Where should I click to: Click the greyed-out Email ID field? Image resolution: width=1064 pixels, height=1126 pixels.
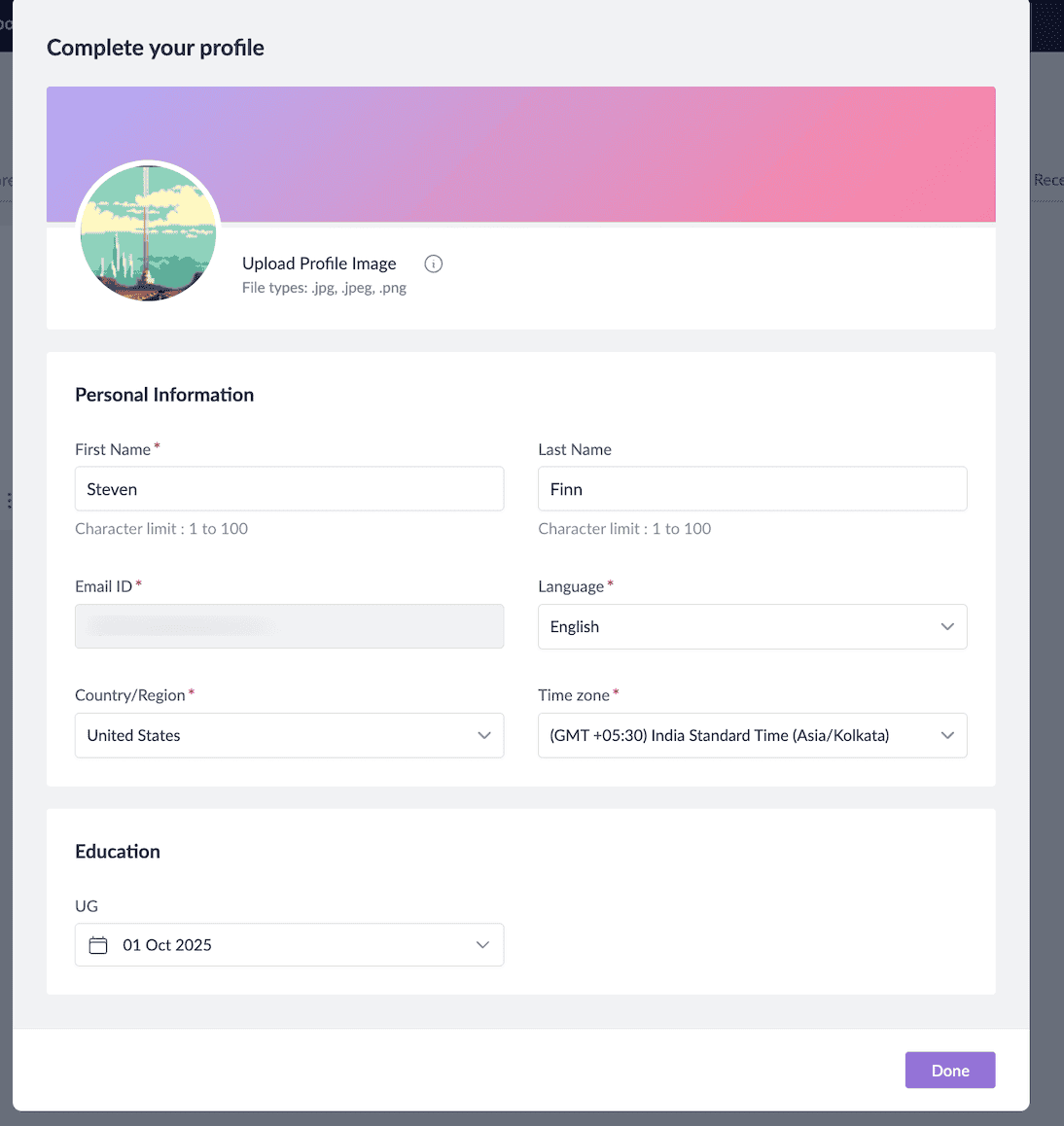[289, 627]
